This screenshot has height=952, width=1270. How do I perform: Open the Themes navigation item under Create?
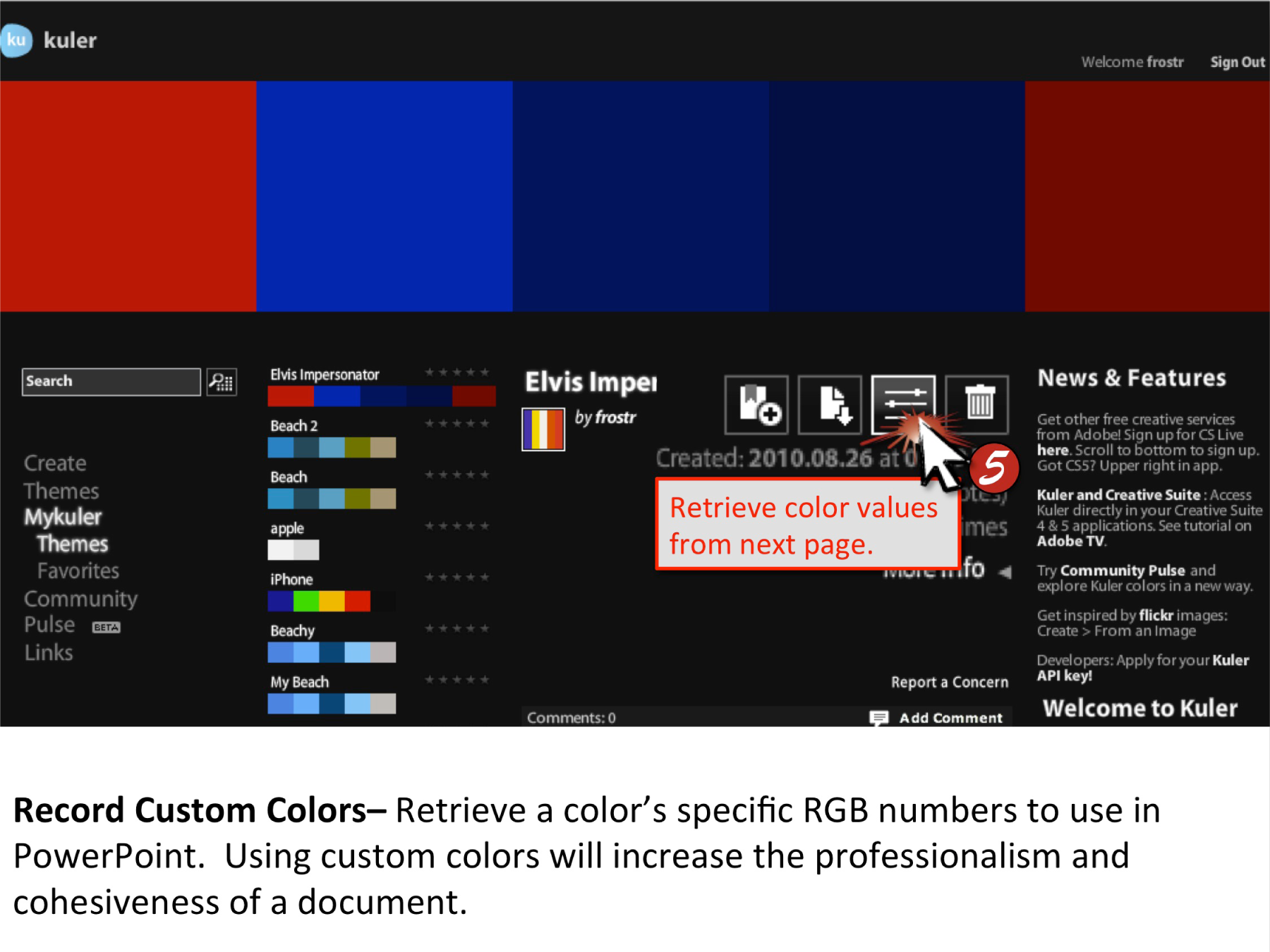click(61, 491)
